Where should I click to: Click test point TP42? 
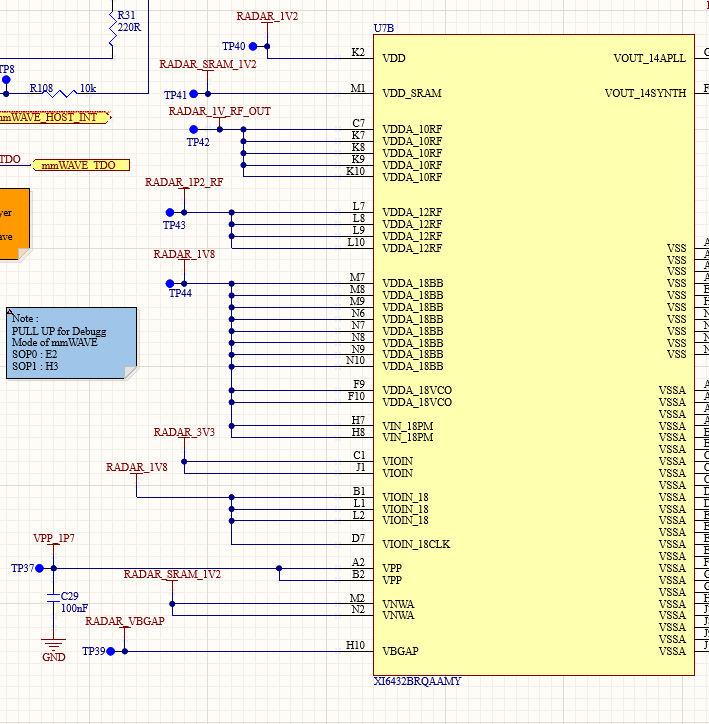click(x=194, y=129)
